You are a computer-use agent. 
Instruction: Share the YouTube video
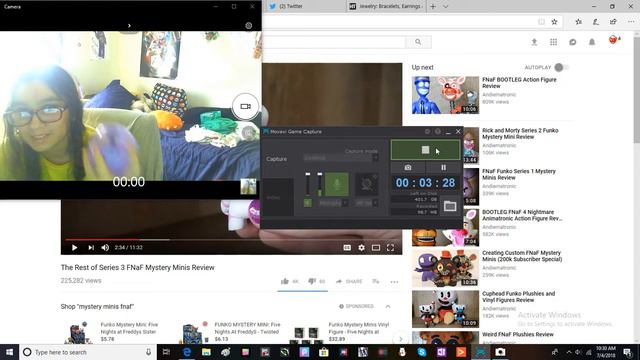(349, 281)
